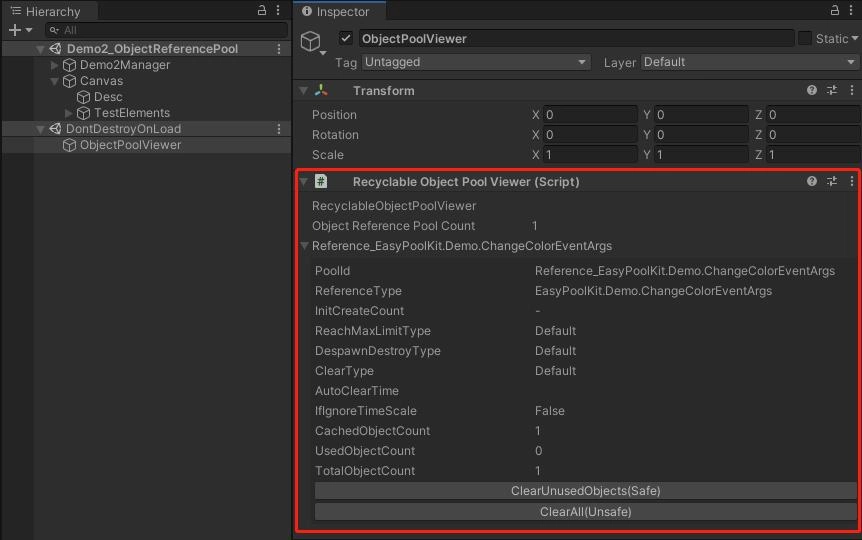Image resolution: width=862 pixels, height=540 pixels.
Task: Edit Position Y field
Action: click(x=701, y=114)
